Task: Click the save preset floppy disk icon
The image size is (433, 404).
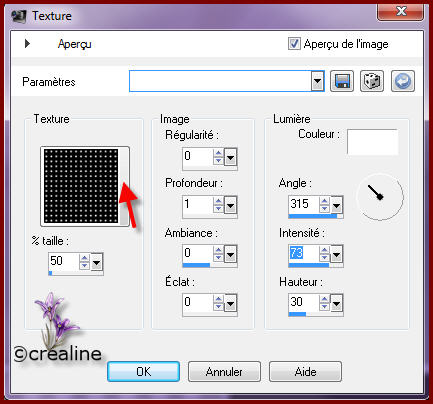Action: pos(342,81)
